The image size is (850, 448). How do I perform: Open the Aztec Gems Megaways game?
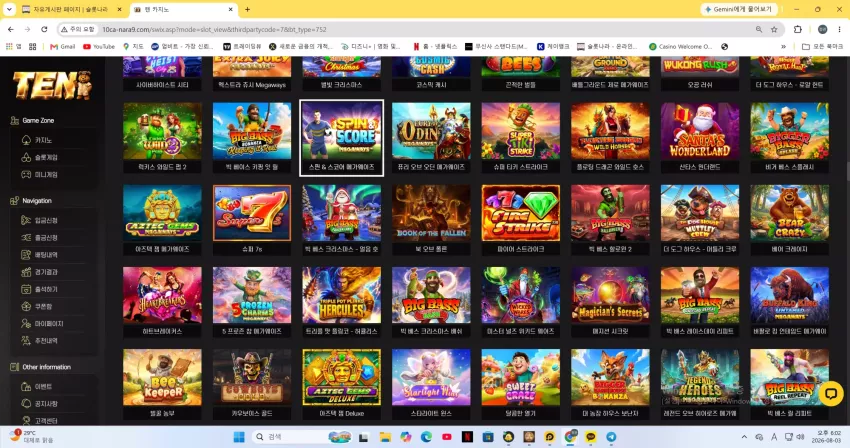[163, 220]
